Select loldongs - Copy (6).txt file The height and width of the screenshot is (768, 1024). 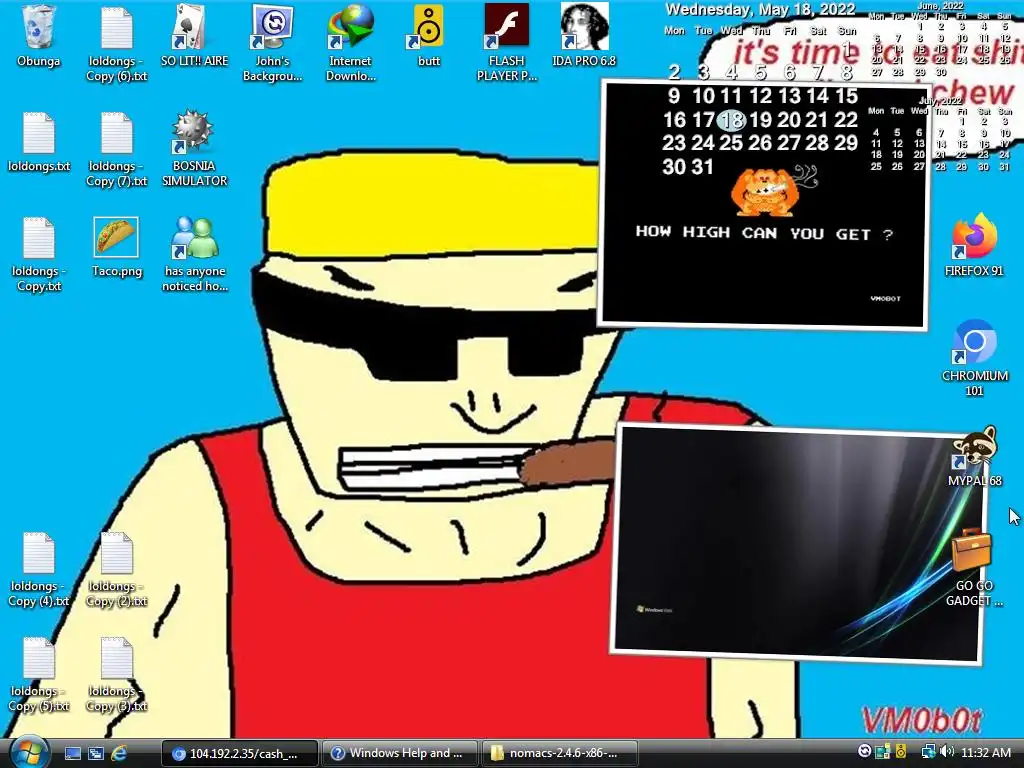(x=116, y=44)
